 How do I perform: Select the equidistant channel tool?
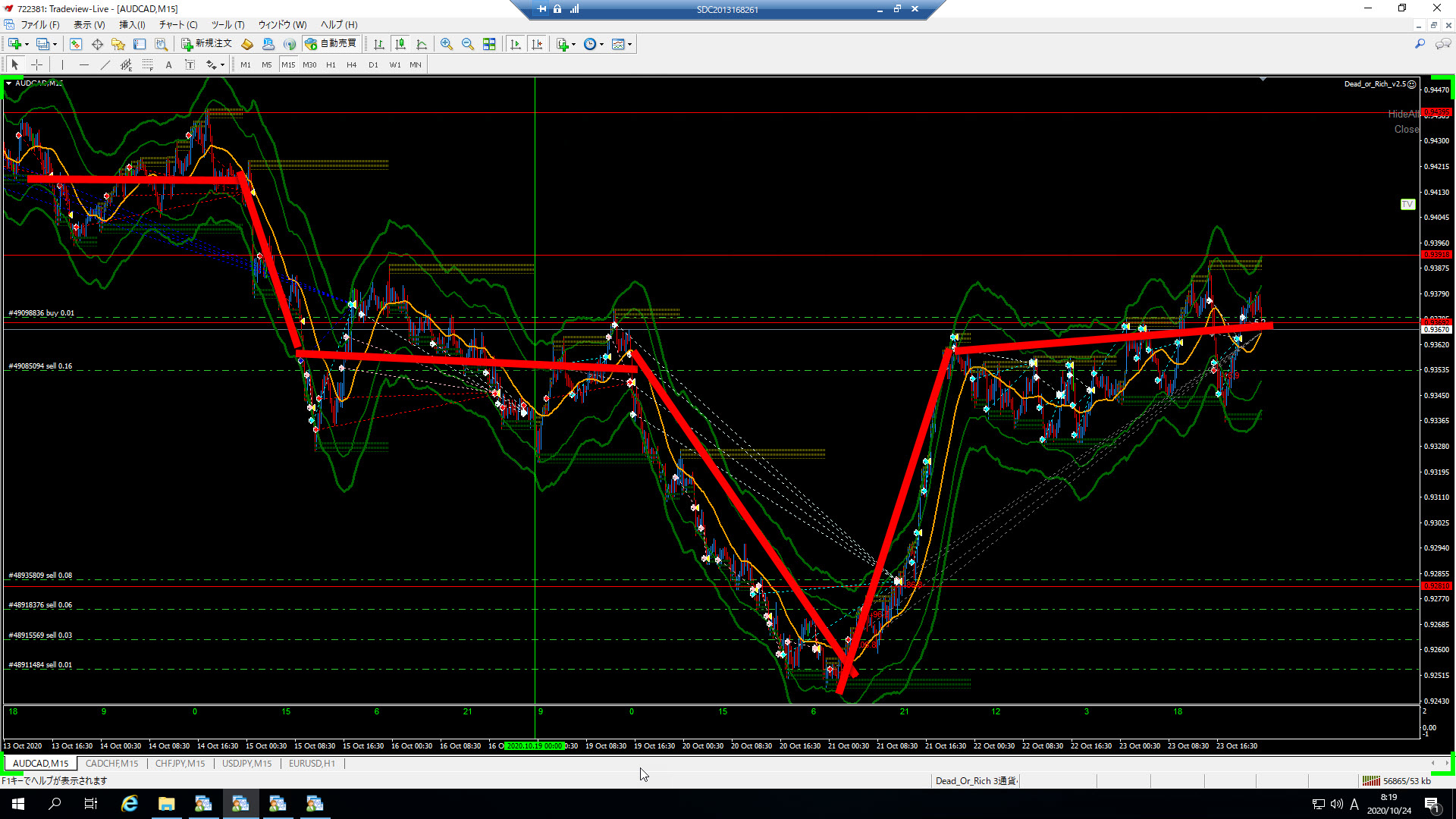(127, 64)
